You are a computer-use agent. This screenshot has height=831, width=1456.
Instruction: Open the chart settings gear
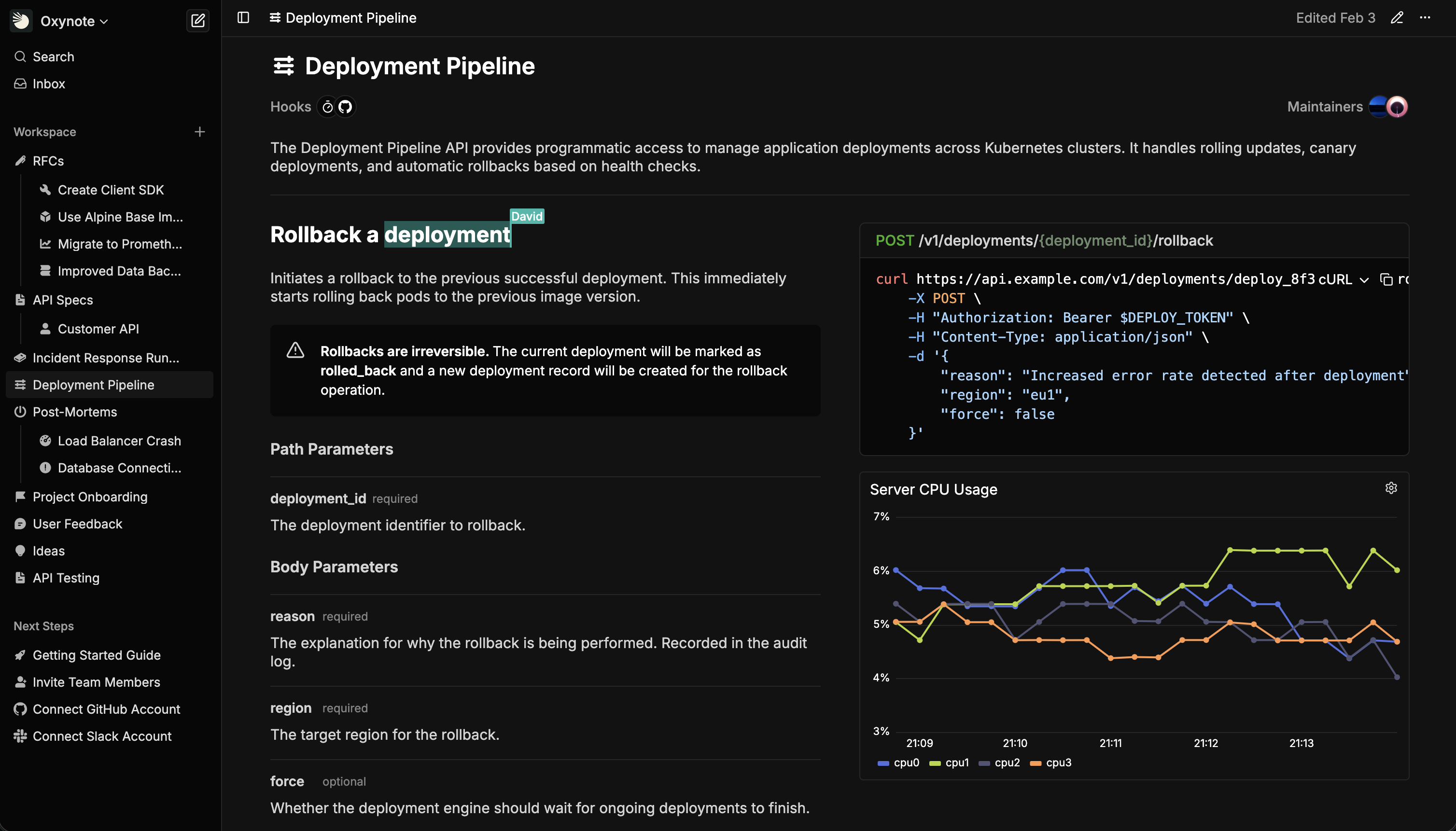1391,488
